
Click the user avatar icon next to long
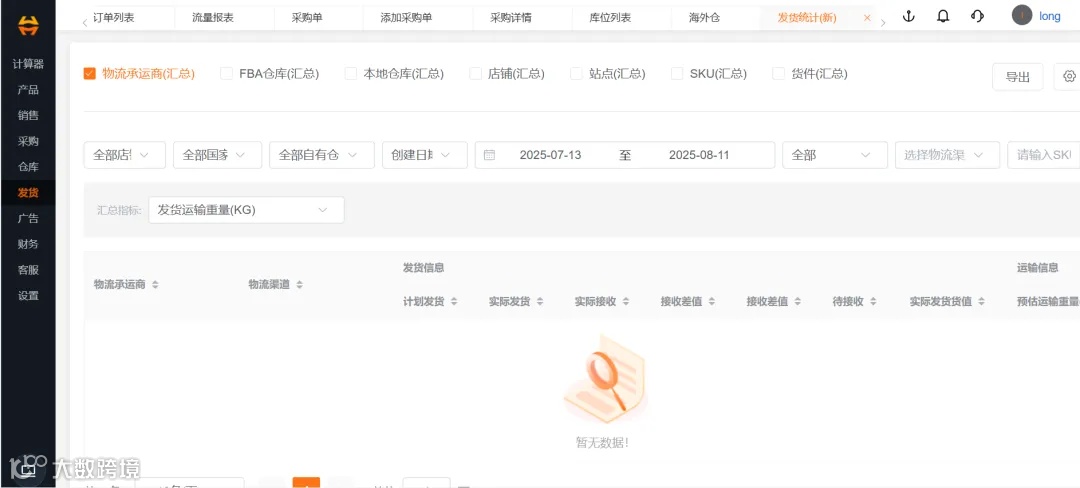pos(1022,15)
